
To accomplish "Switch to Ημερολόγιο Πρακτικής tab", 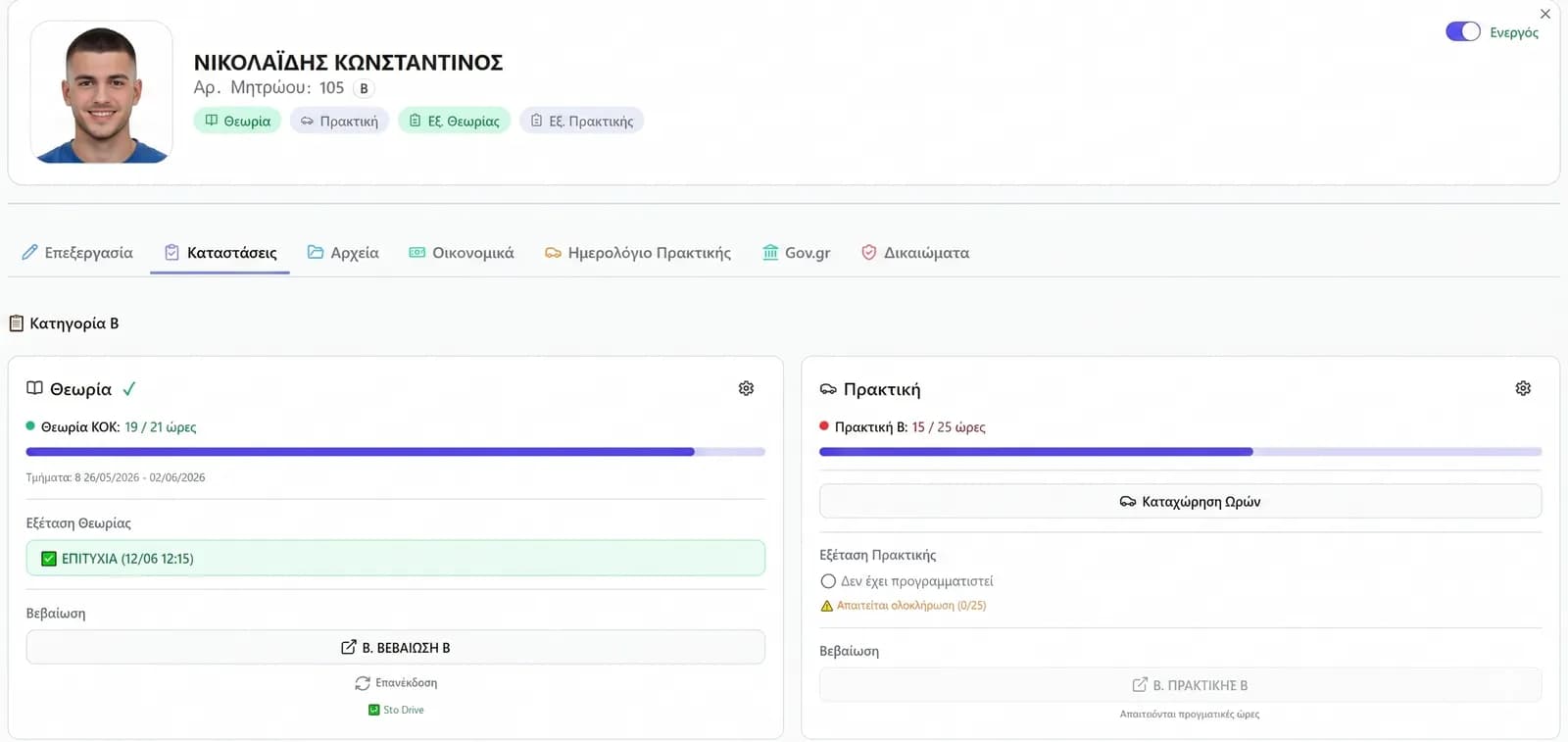I will 638,253.
